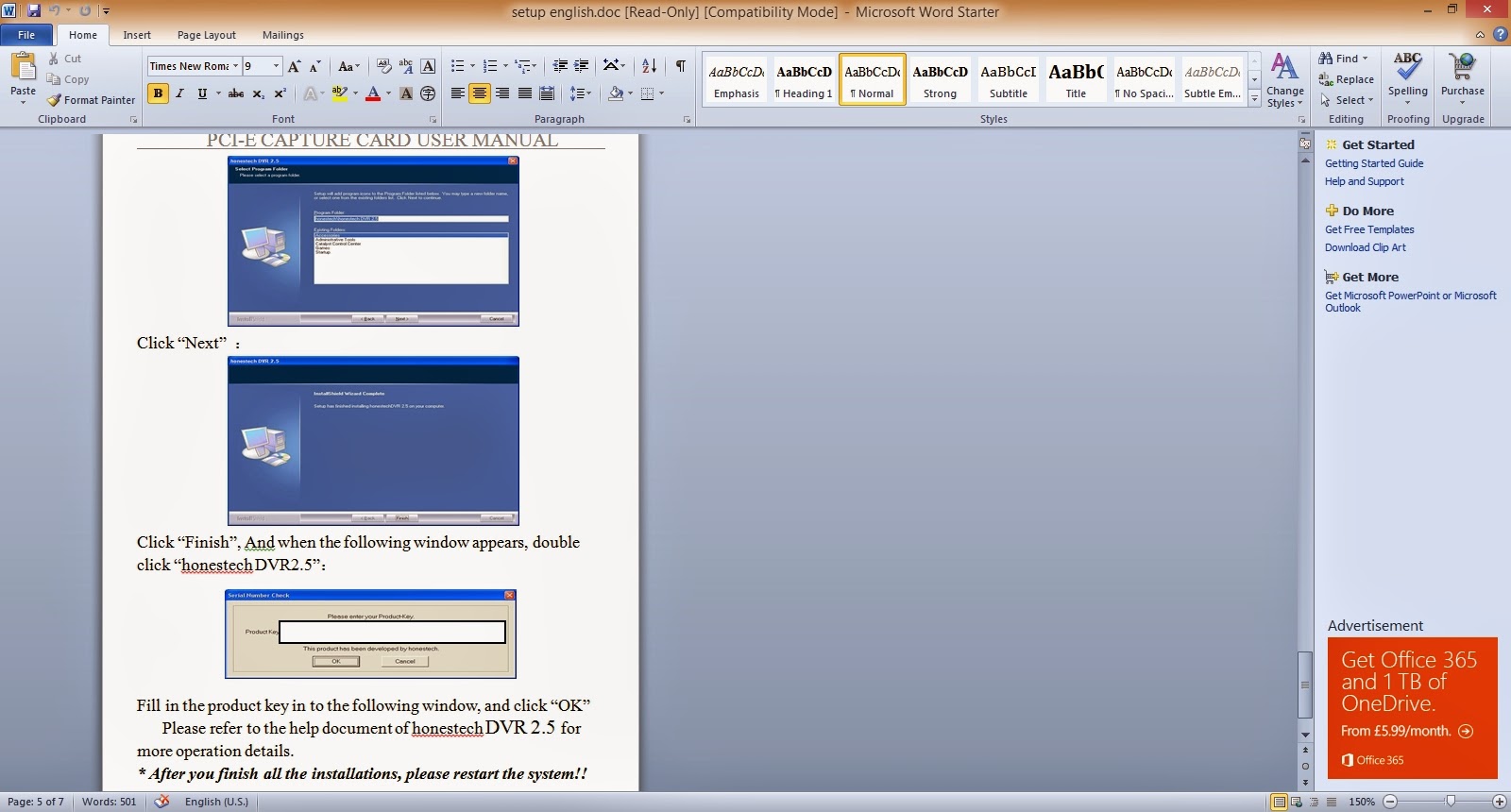Click the English (U.S.) language indicator

(x=216, y=802)
